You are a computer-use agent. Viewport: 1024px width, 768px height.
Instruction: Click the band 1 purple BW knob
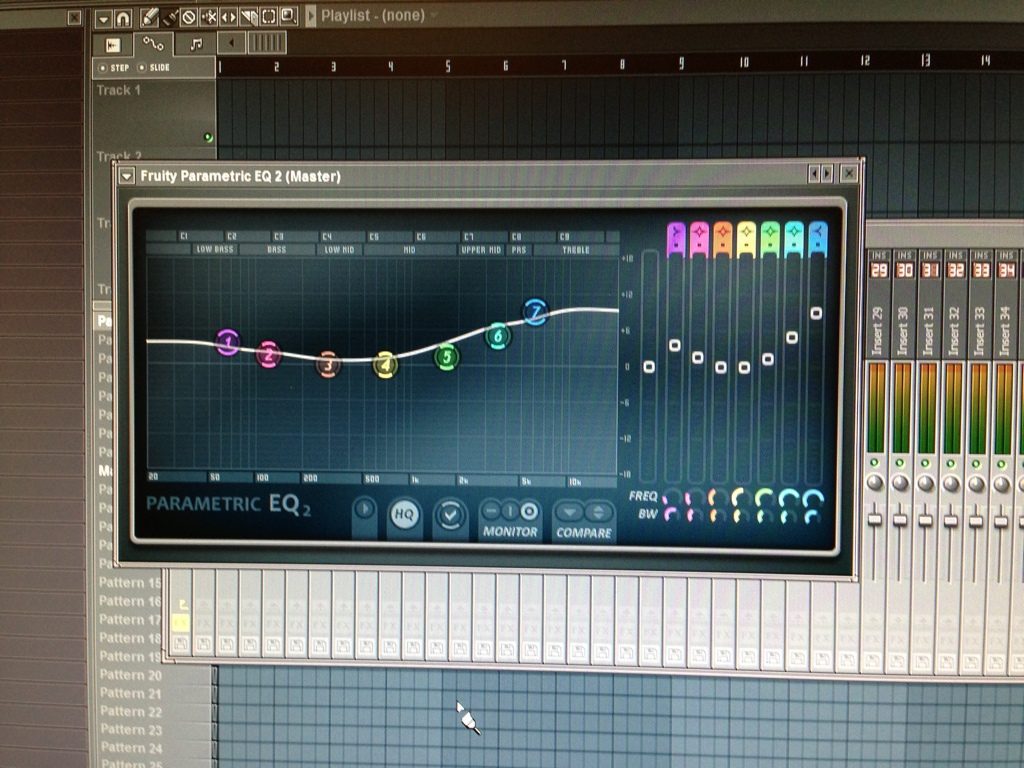coord(671,515)
